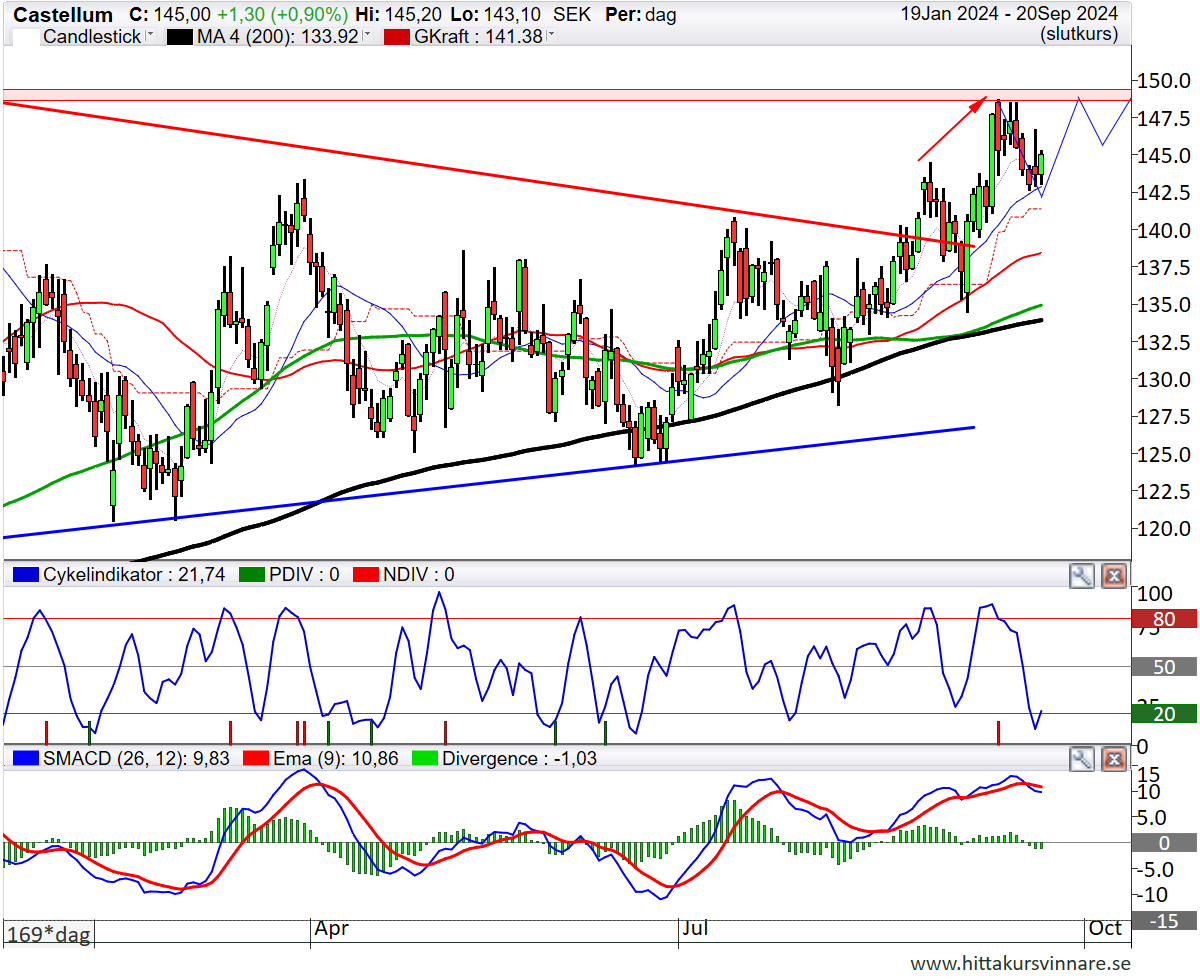
Task: Click the gray 50 level marker
Action: tap(1164, 667)
